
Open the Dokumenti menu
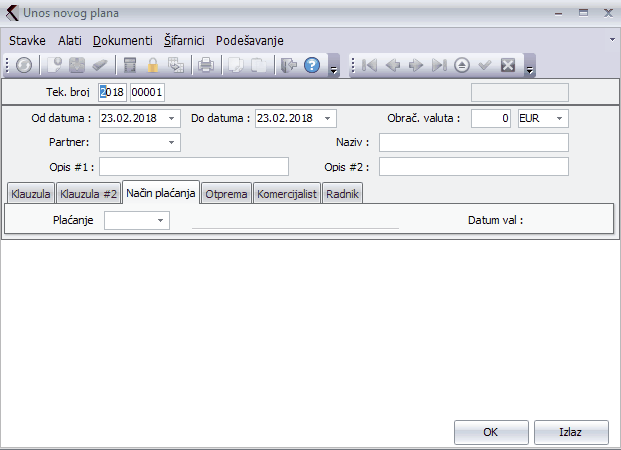(122, 40)
